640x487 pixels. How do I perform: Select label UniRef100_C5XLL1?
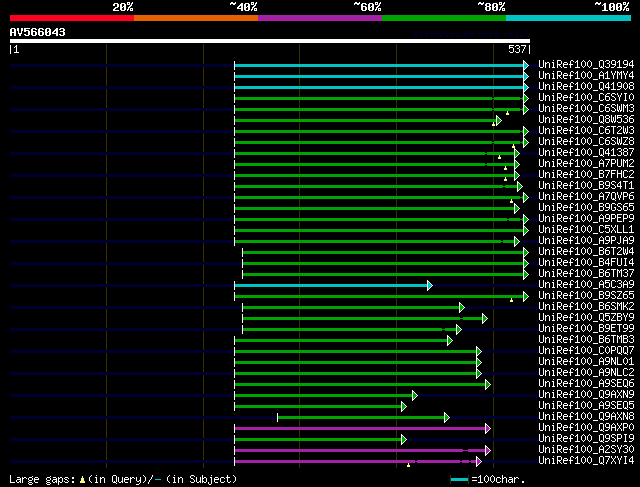[586, 230]
